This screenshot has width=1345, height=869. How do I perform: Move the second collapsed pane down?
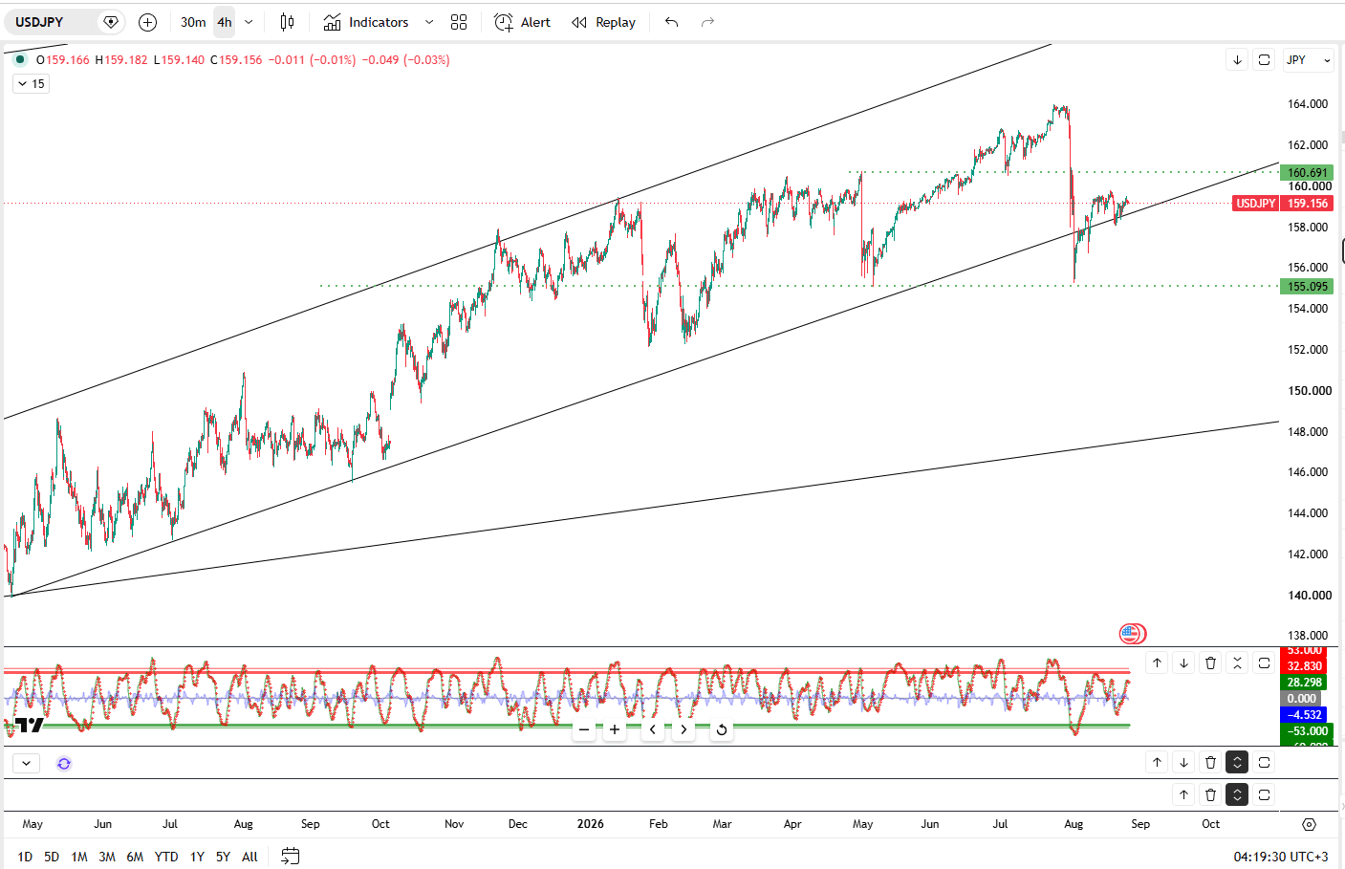point(1184,763)
